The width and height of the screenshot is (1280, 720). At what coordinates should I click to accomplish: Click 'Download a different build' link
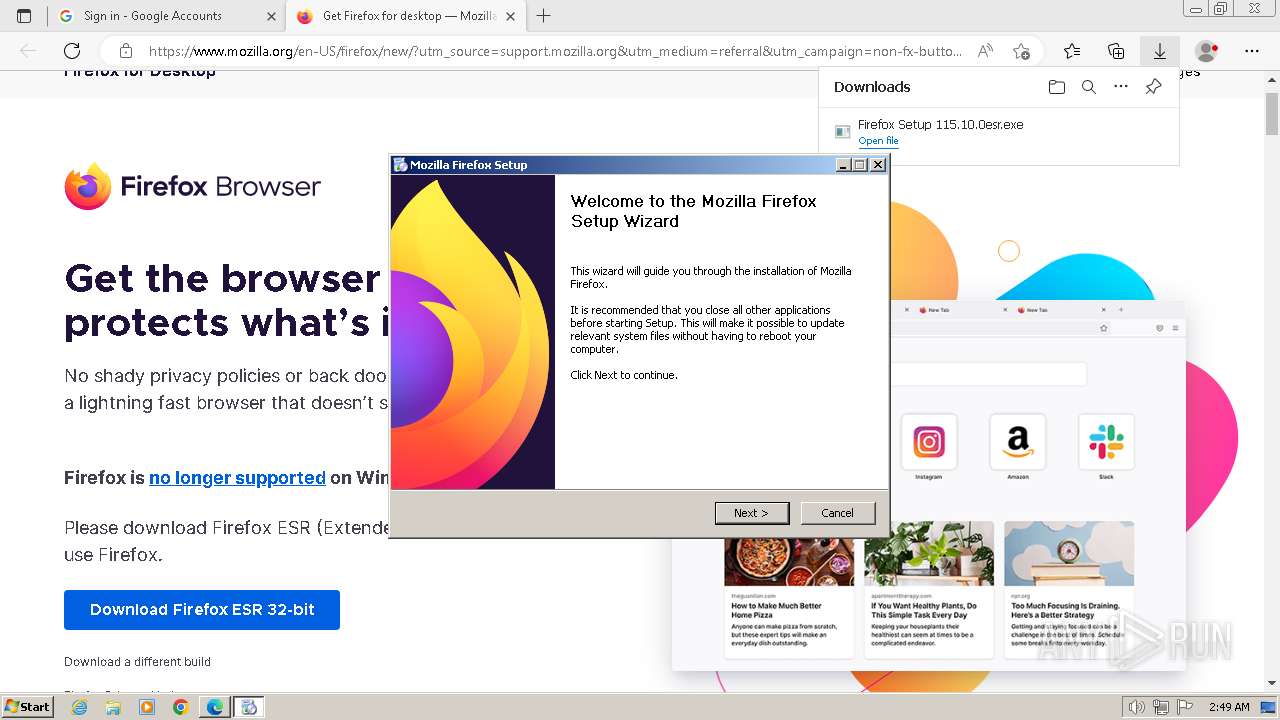tap(137, 662)
